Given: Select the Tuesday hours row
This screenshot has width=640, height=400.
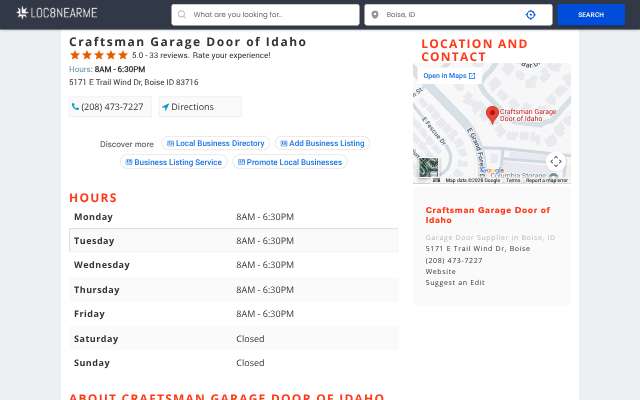Looking at the screenshot, I should (x=233, y=241).
